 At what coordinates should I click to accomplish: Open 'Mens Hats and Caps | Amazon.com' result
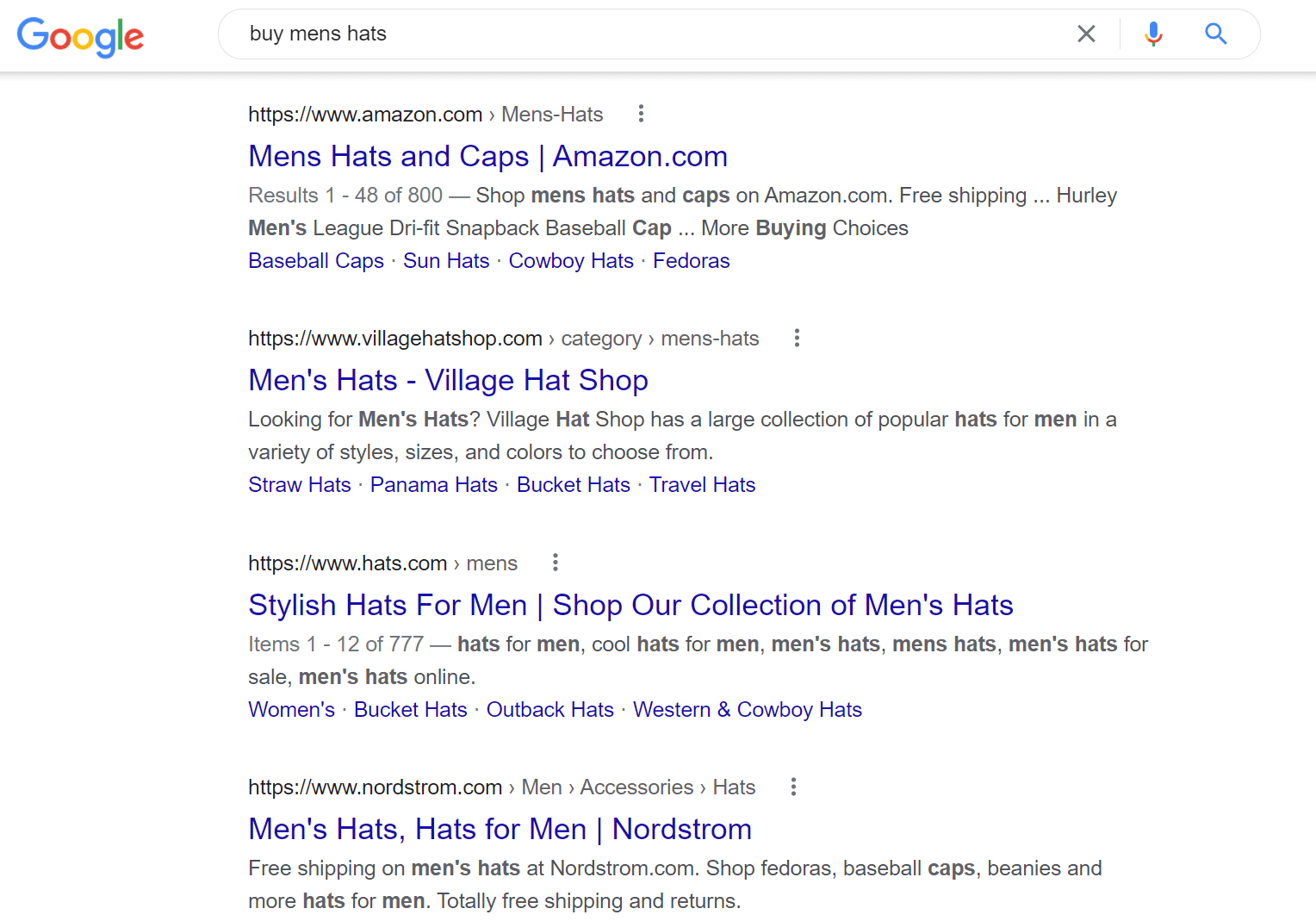[487, 156]
